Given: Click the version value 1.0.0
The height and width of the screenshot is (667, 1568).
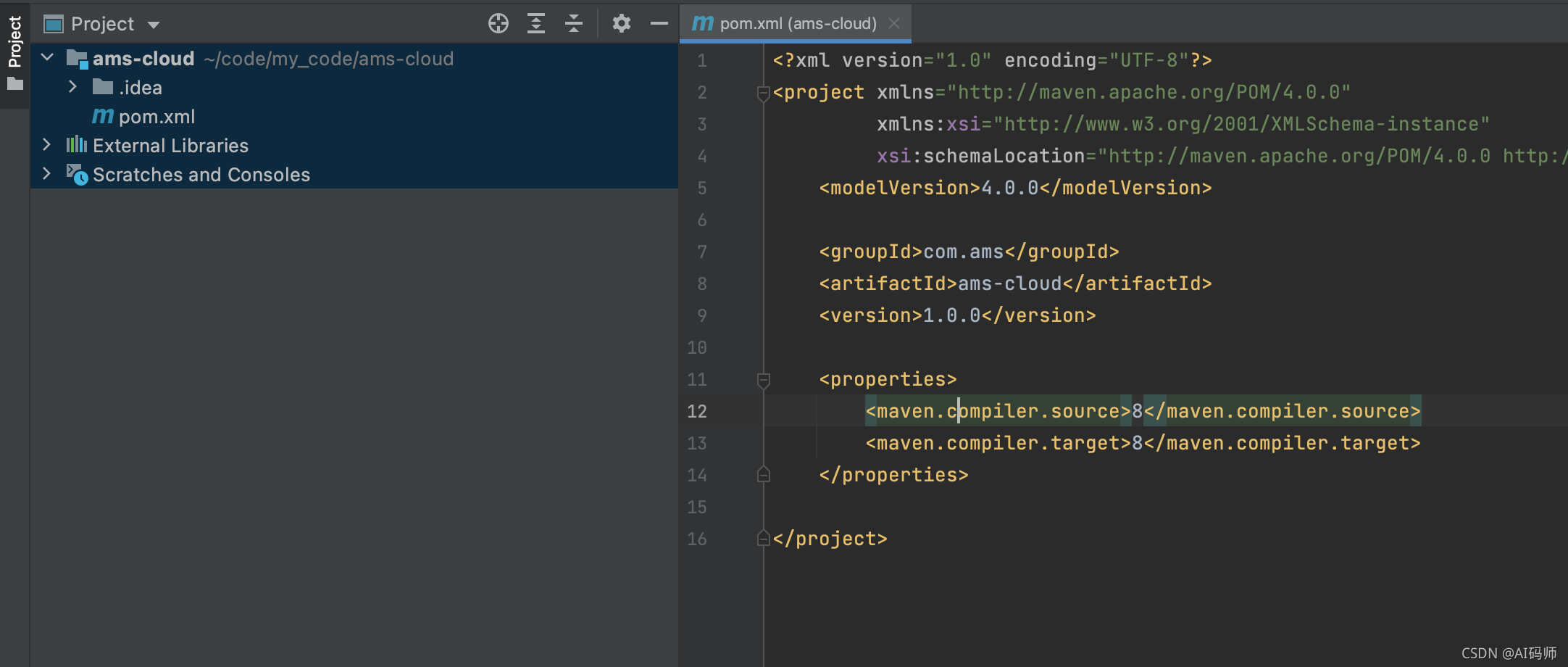Looking at the screenshot, I should coord(952,315).
